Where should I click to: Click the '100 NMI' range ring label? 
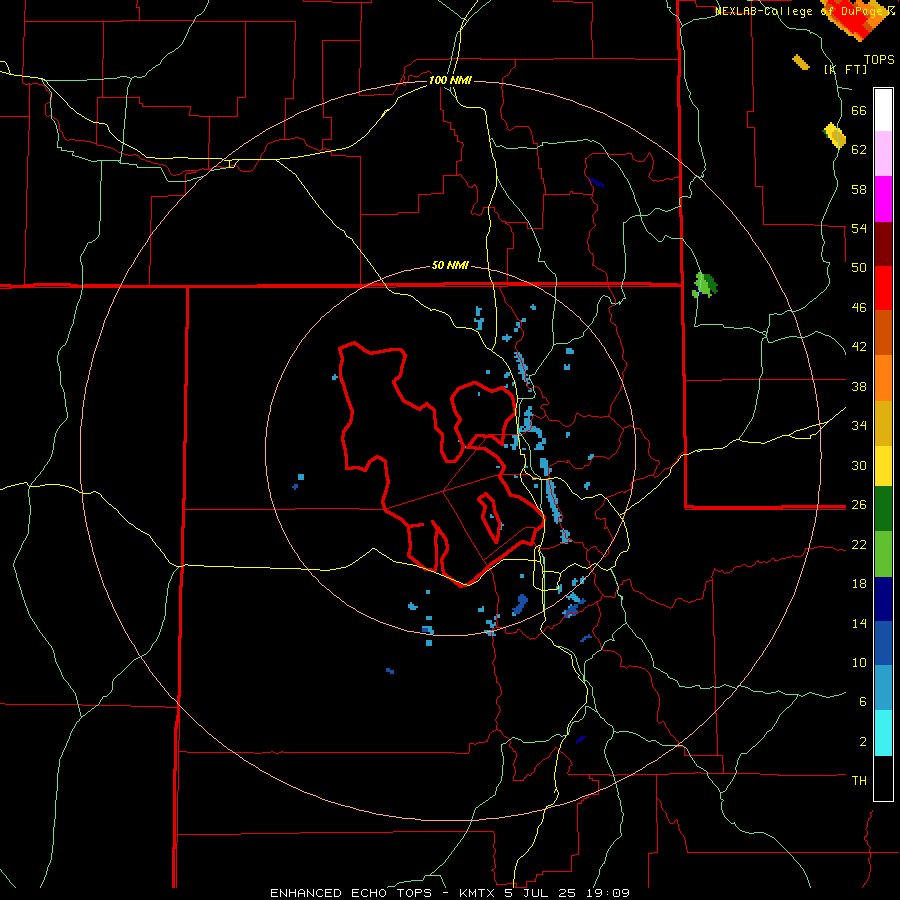(450, 80)
